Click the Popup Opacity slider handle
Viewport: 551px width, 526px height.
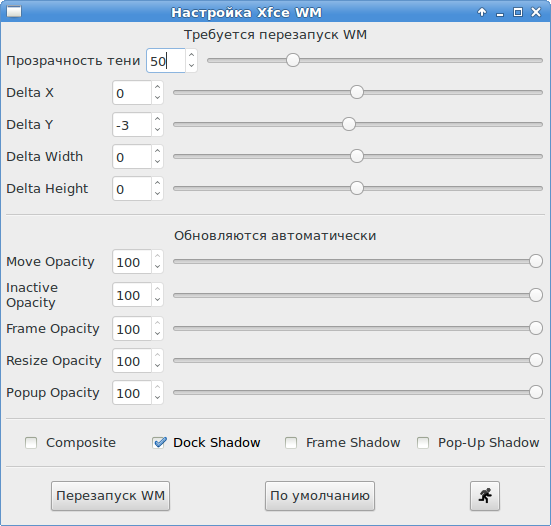point(536,392)
